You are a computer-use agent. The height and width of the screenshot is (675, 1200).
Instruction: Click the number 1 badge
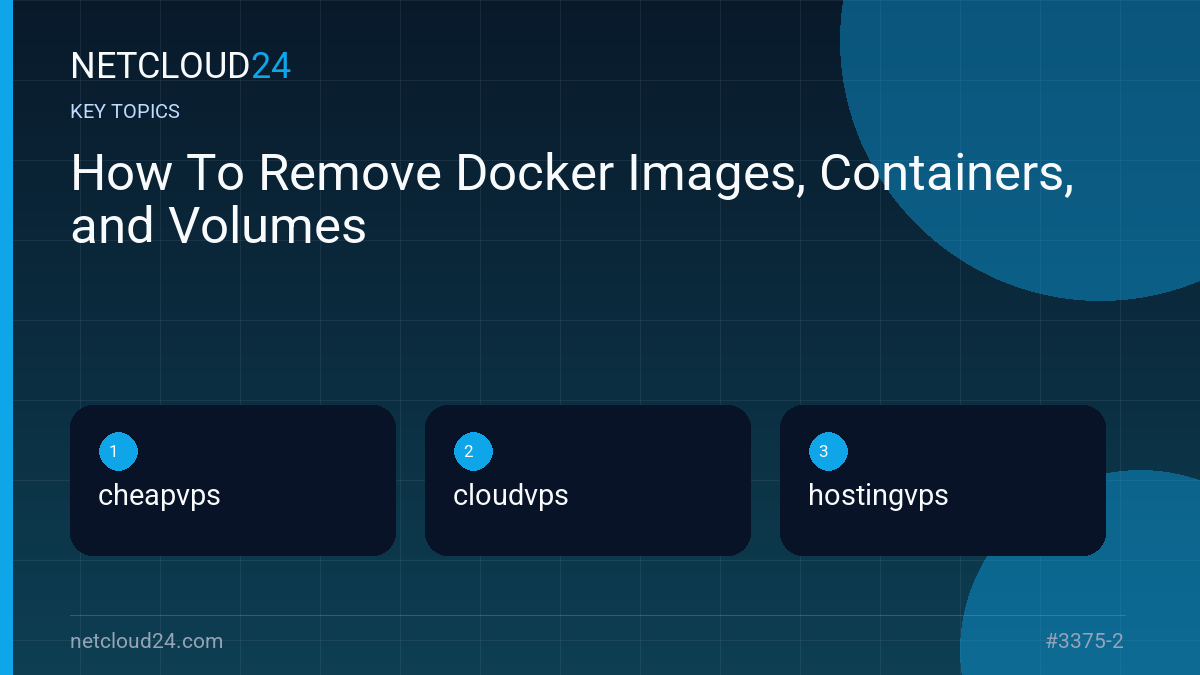[x=118, y=451]
